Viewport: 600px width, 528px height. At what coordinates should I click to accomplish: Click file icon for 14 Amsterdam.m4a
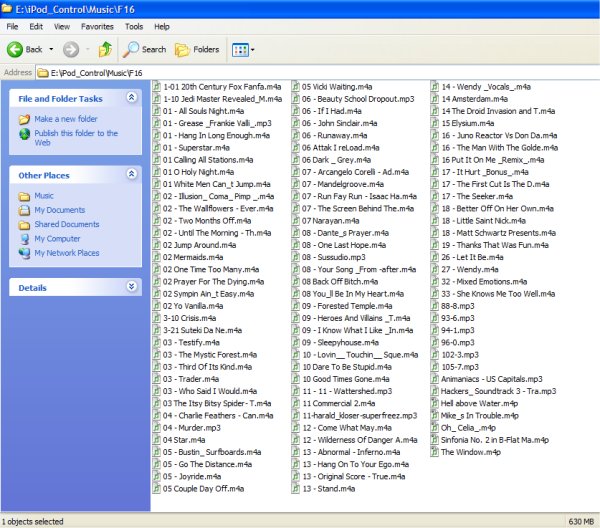[x=435, y=99]
